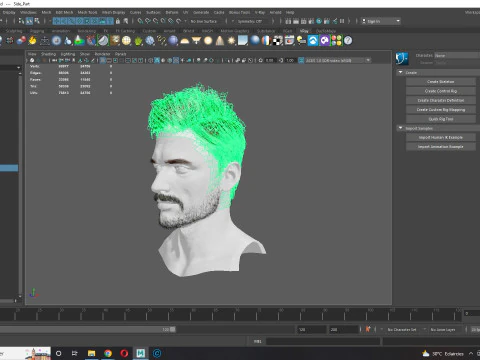Click the blue Chaos Cloud shelf icon

tap(313, 41)
